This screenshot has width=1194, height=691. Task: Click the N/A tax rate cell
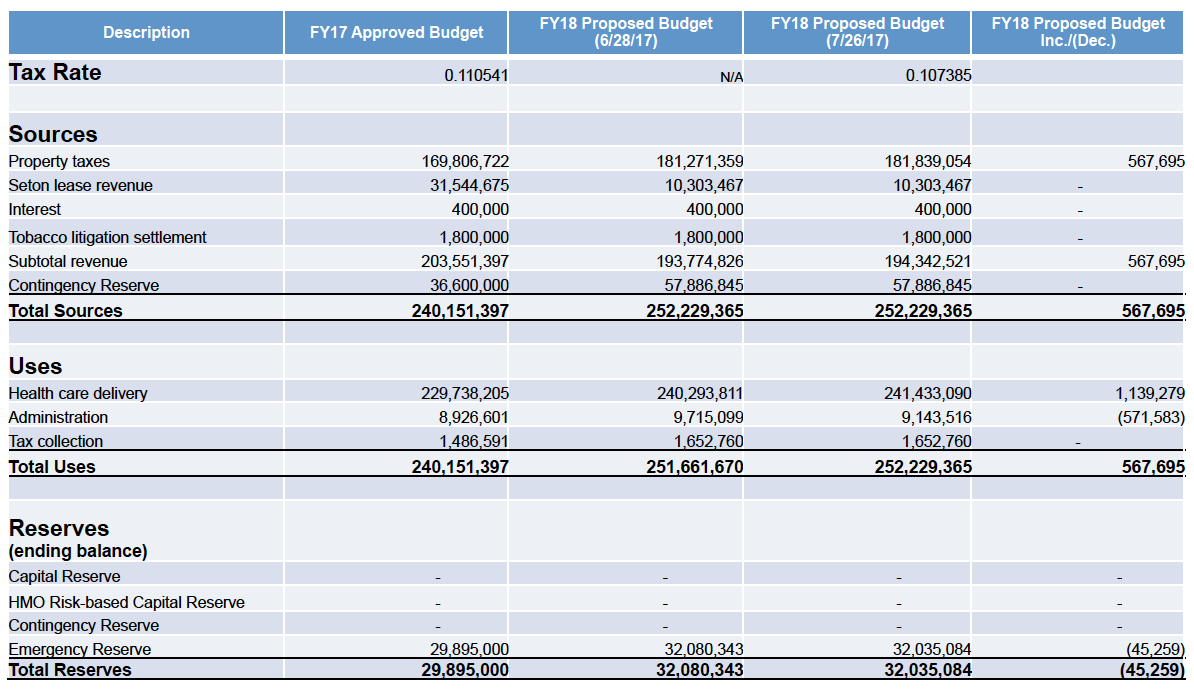[731, 77]
